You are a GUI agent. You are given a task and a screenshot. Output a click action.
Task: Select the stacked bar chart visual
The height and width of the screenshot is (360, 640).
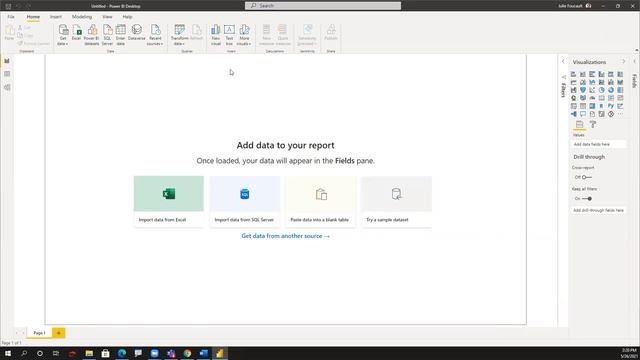(x=573, y=74)
